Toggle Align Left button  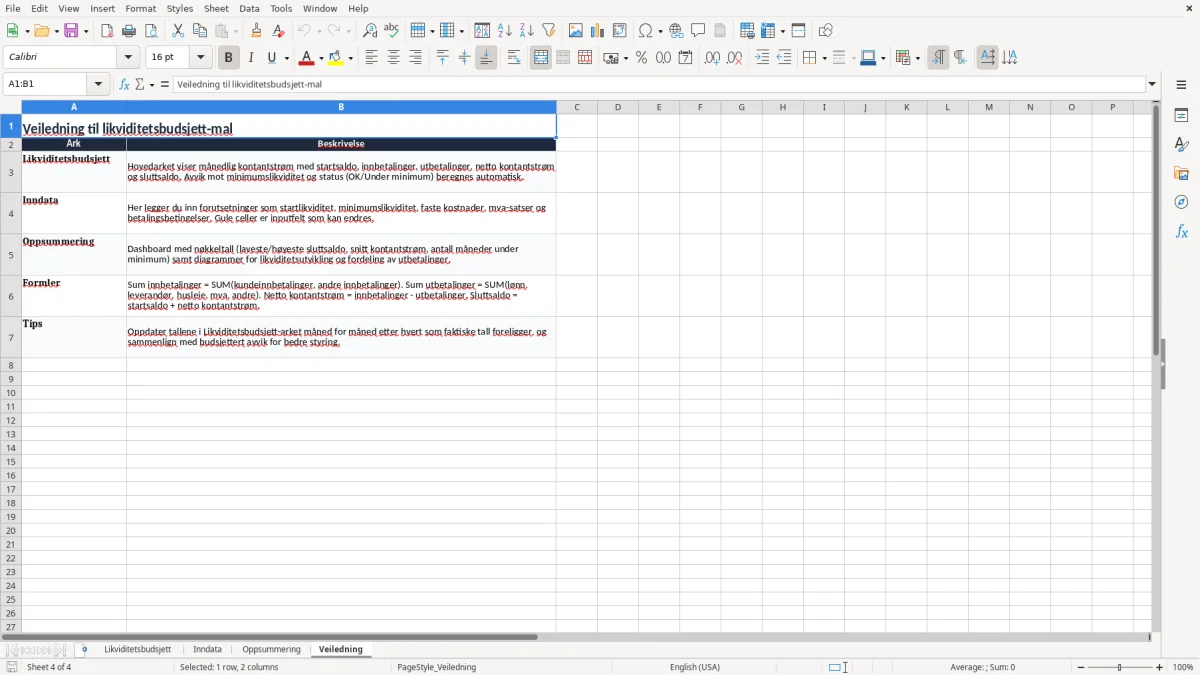click(371, 58)
